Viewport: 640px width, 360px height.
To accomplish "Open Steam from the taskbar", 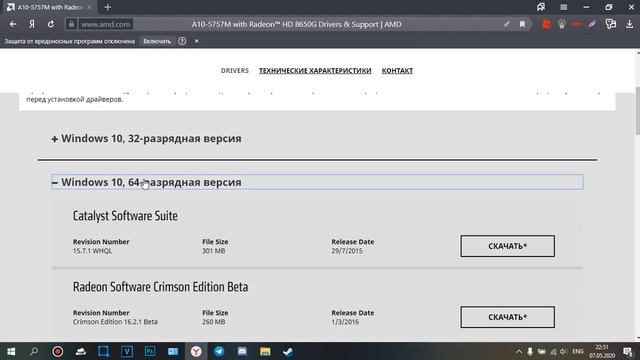I will (288, 351).
